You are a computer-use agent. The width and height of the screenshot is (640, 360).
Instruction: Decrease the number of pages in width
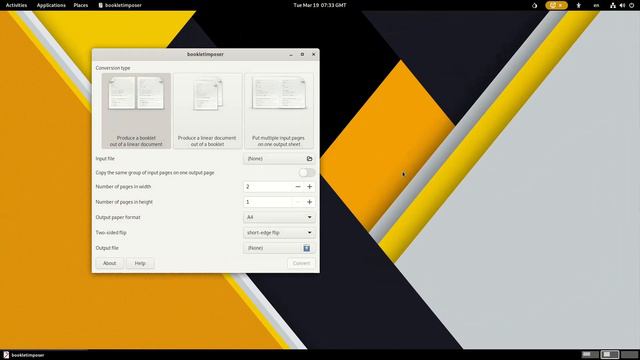[298, 187]
